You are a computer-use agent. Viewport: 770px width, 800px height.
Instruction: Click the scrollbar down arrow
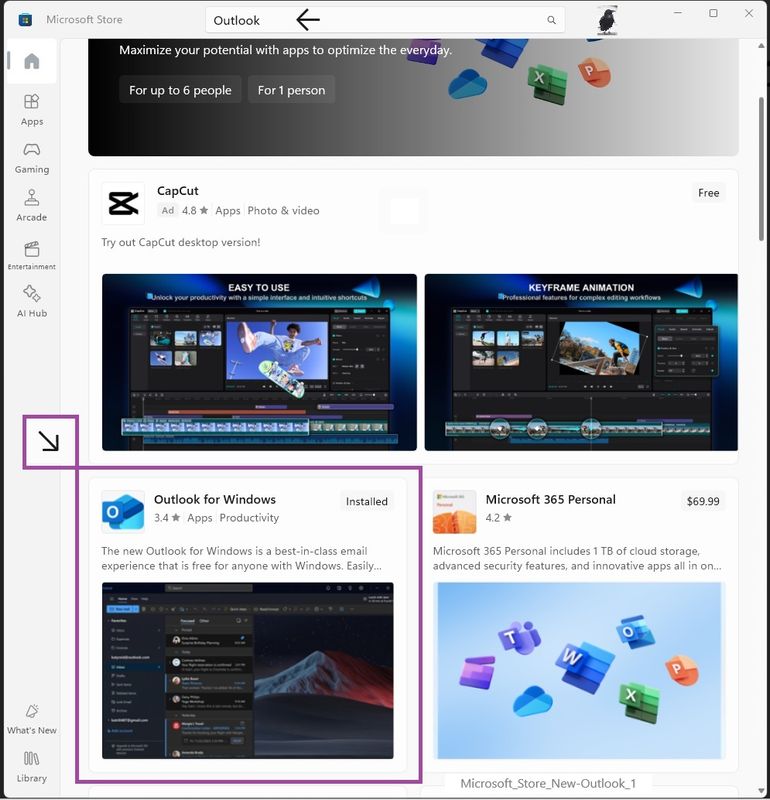761,791
